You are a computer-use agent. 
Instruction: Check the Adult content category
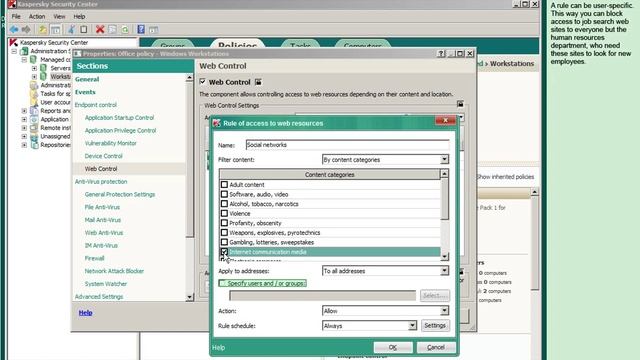pos(224,184)
